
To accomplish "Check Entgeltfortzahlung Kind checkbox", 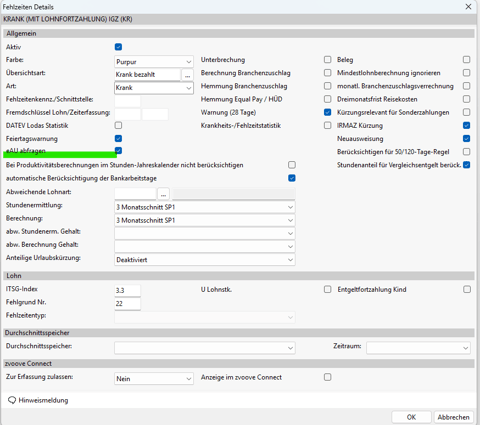I will pyautogui.click(x=467, y=289).
